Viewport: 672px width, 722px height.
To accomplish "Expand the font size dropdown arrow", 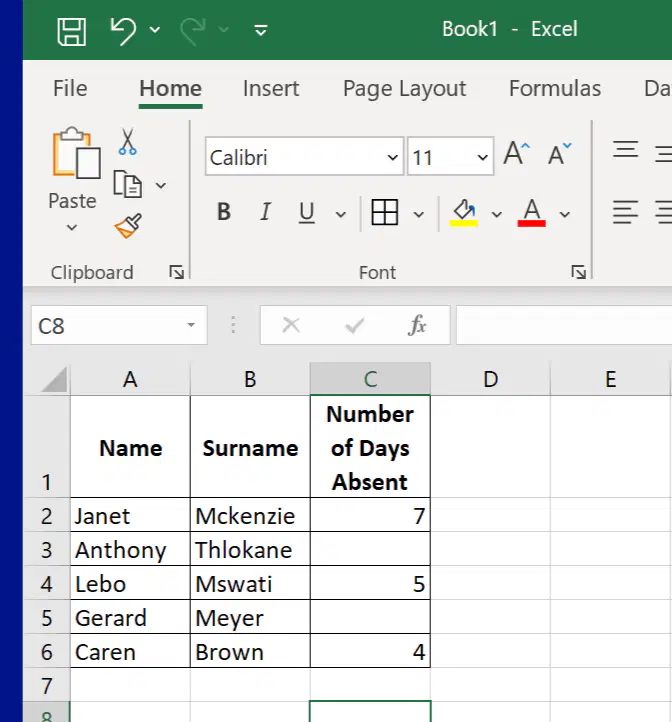I will point(483,157).
